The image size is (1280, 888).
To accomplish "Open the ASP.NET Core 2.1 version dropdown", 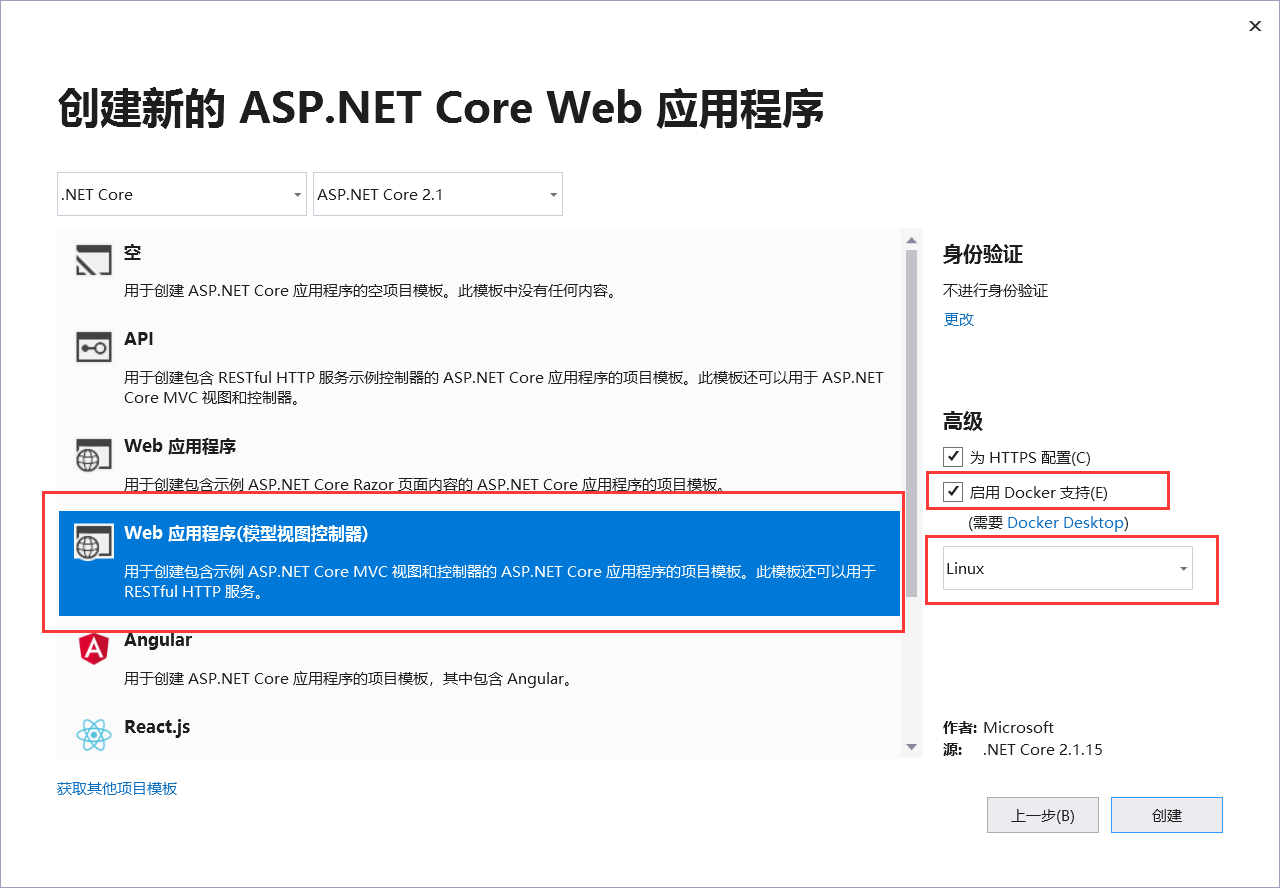I will coord(437,194).
